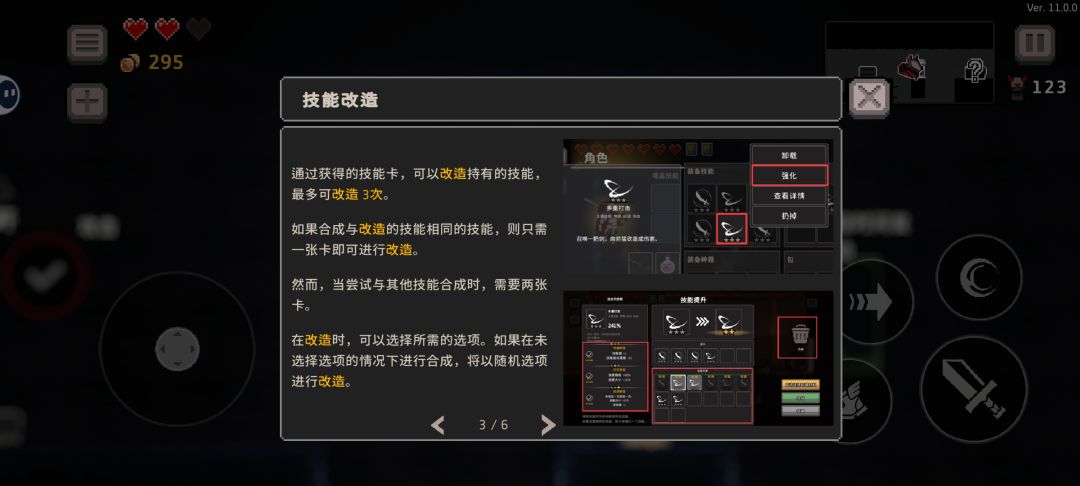Tap the dash arrows button
The image size is (1080, 486).
(x=875, y=302)
